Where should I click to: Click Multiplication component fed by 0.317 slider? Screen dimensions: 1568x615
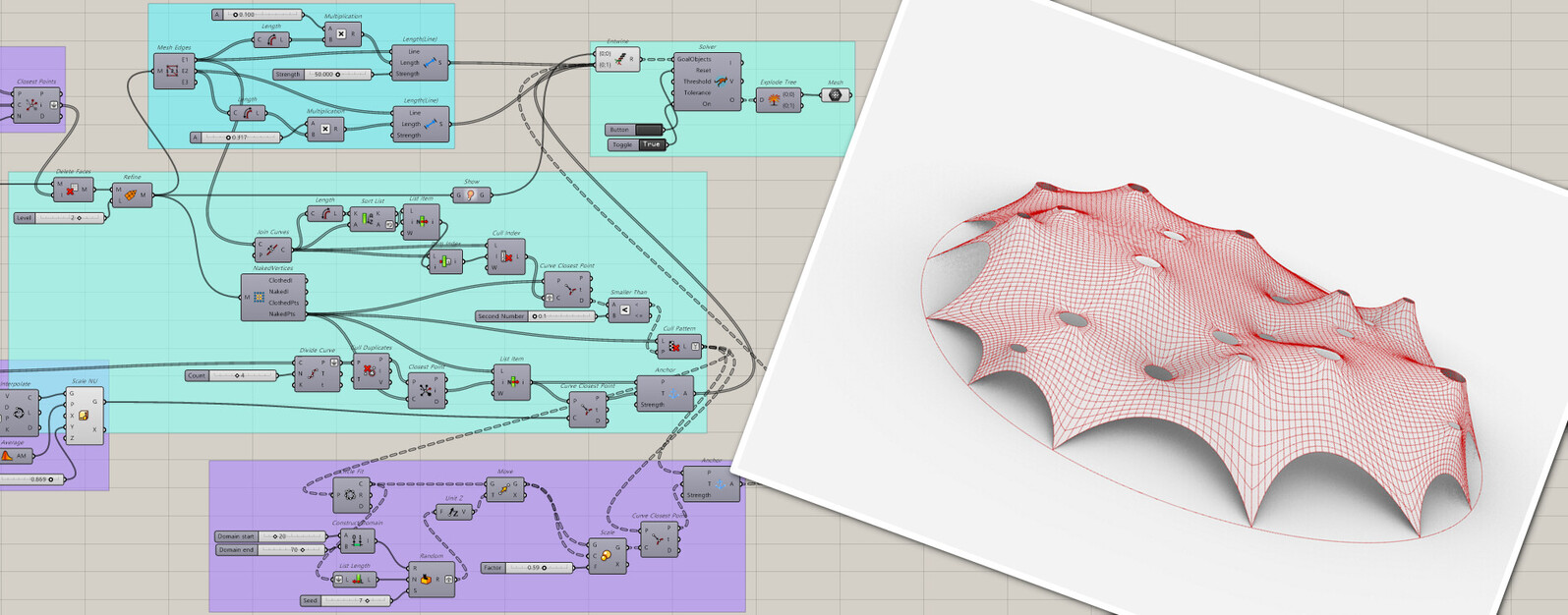[x=324, y=129]
